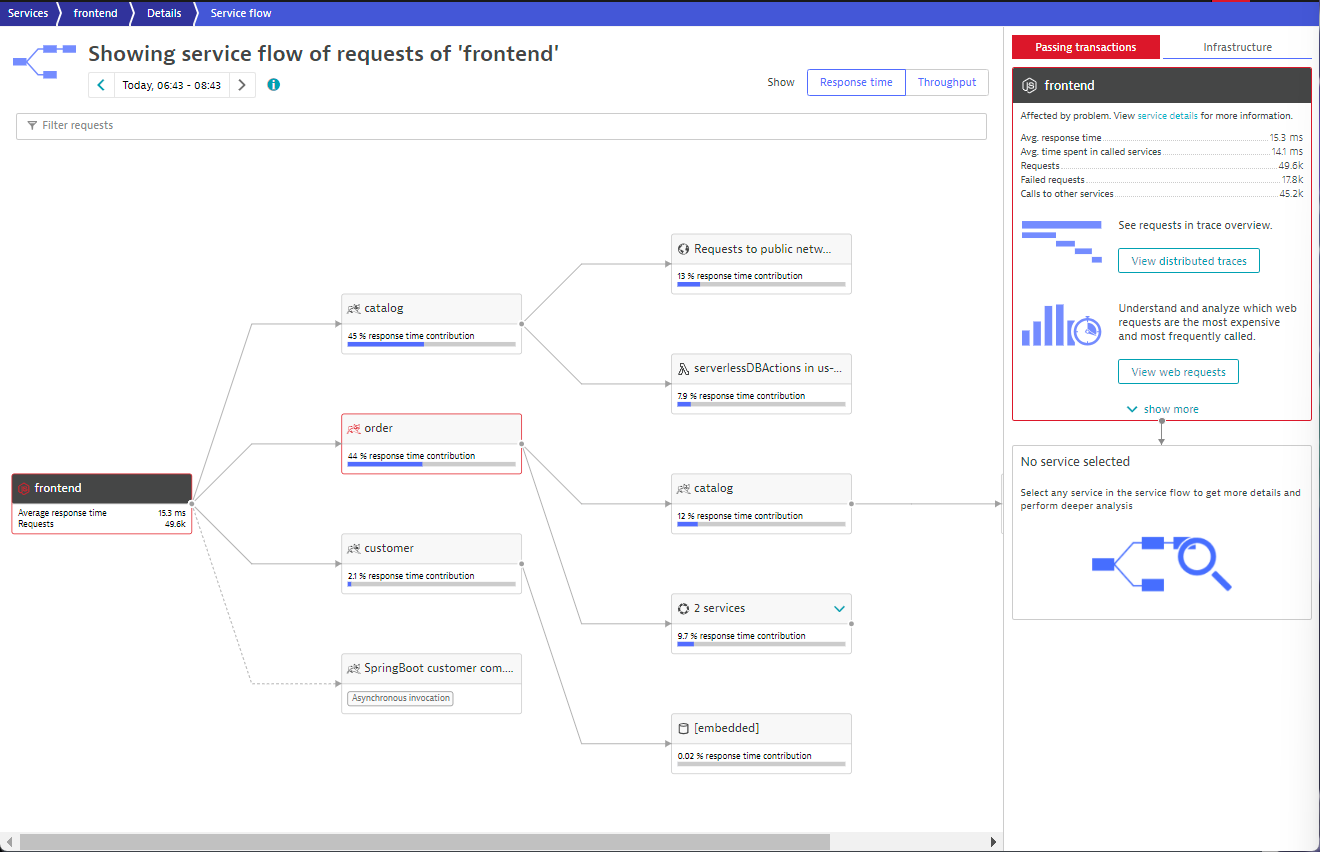Image resolution: width=1320 pixels, height=852 pixels.
Task: Open the timeframe selector Today, 06:43 - 08:43
Action: (172, 85)
